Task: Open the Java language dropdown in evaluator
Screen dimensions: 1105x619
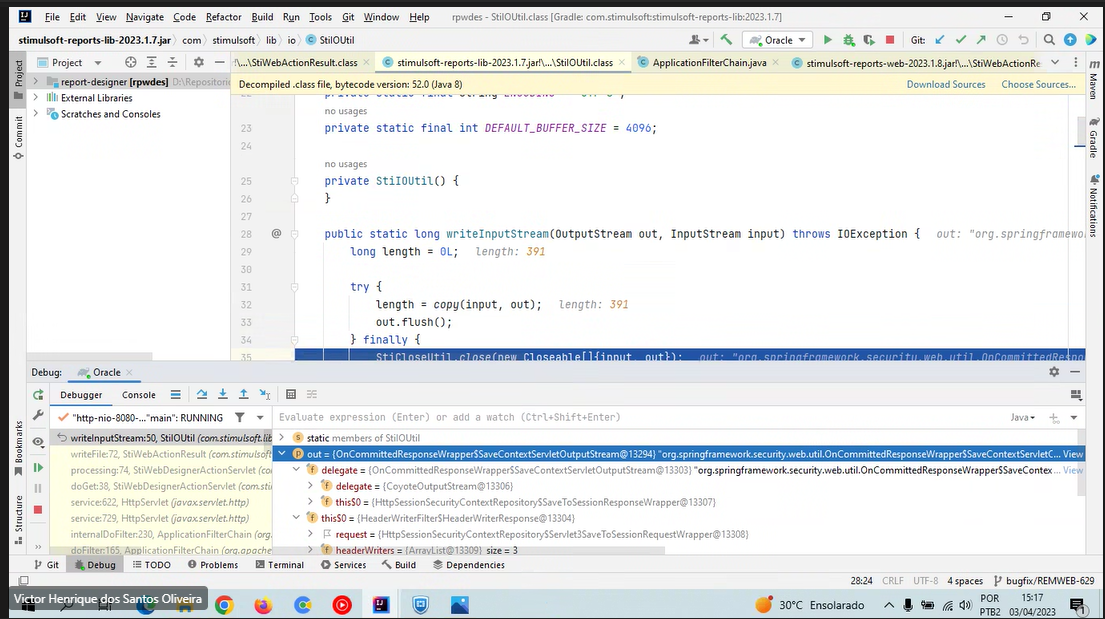Action: 1023,417
